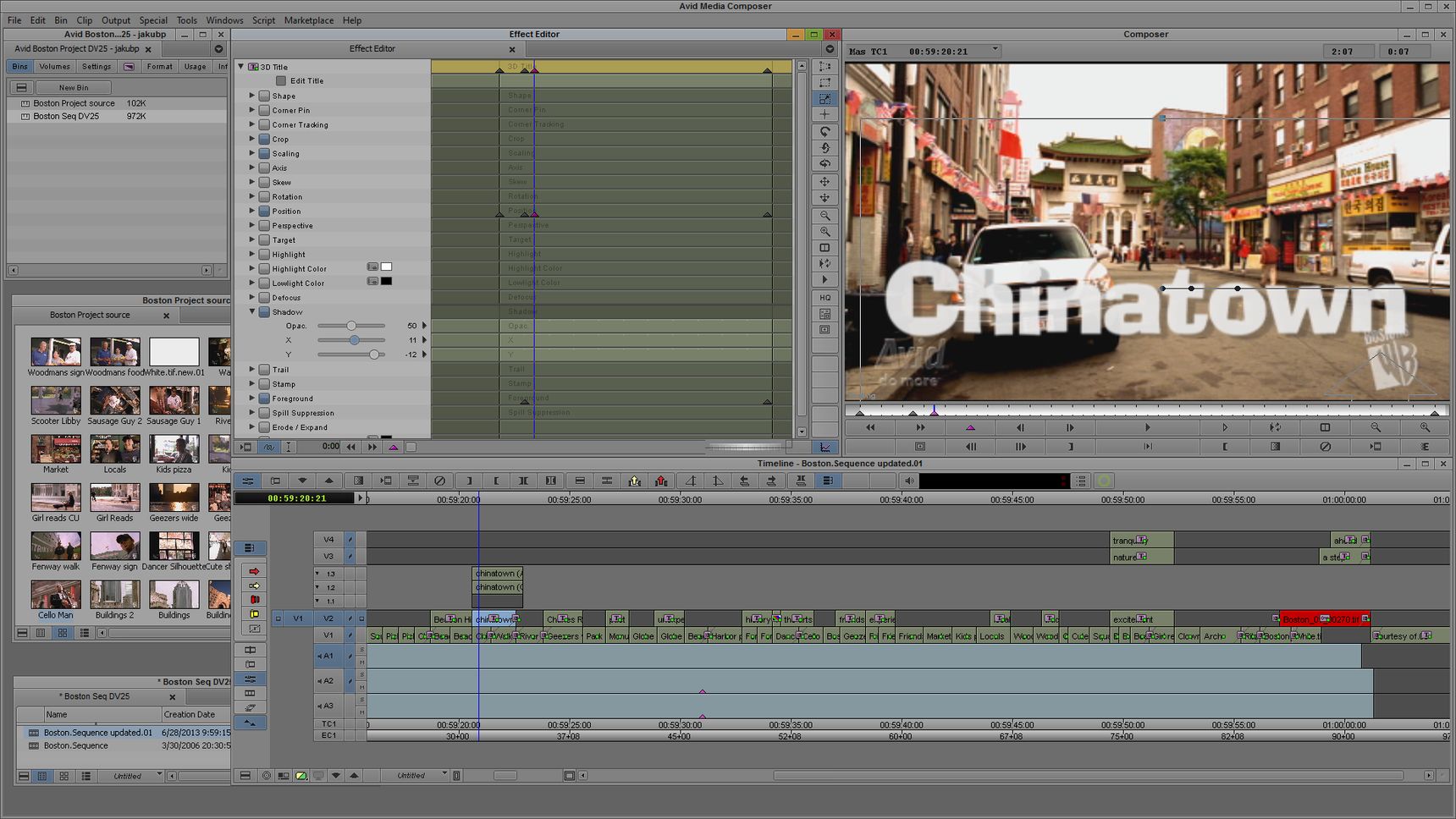Expand the Position parameter group
The image size is (1456, 819).
point(251,211)
